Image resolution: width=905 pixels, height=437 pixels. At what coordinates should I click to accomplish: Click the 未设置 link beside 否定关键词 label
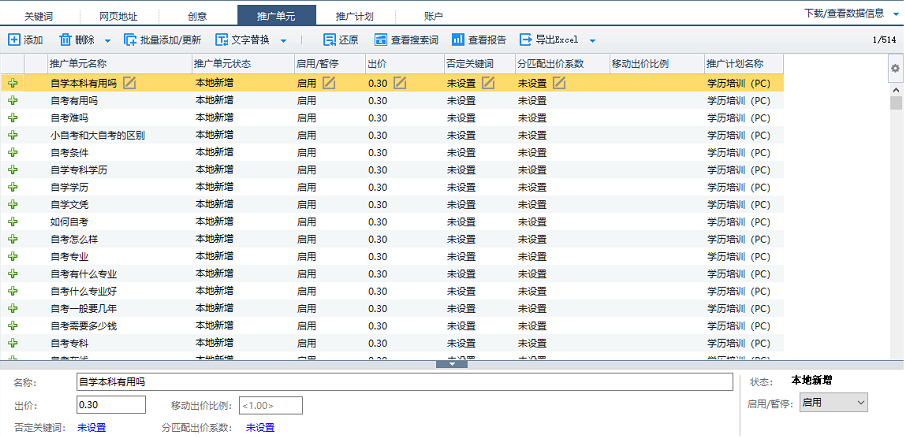point(91,428)
